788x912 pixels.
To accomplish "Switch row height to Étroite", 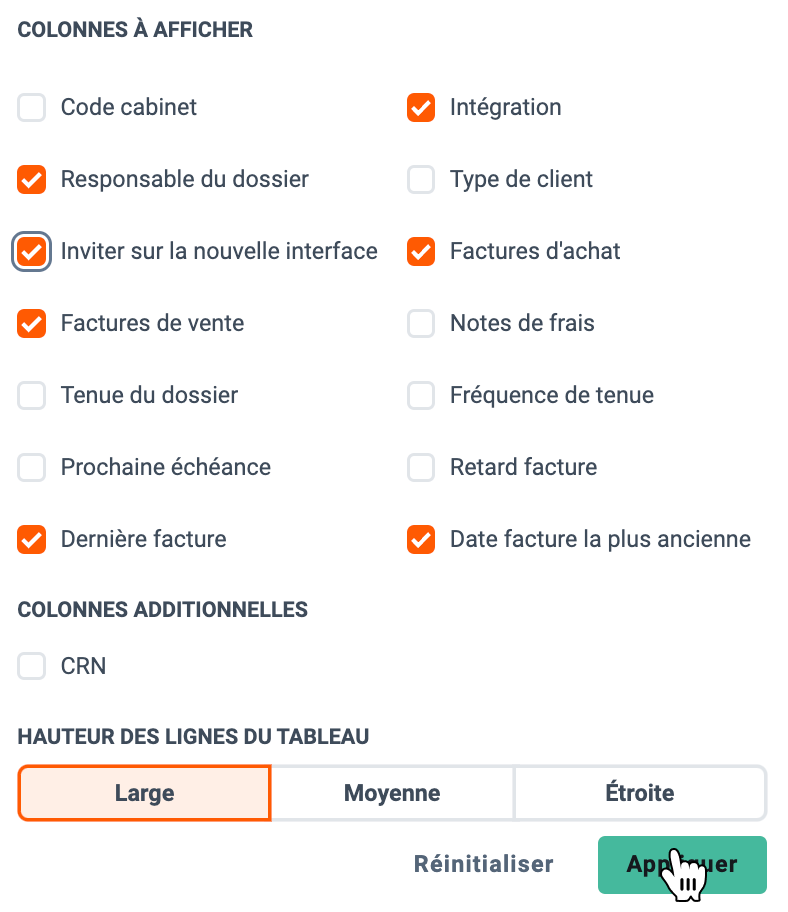I will (640, 793).
